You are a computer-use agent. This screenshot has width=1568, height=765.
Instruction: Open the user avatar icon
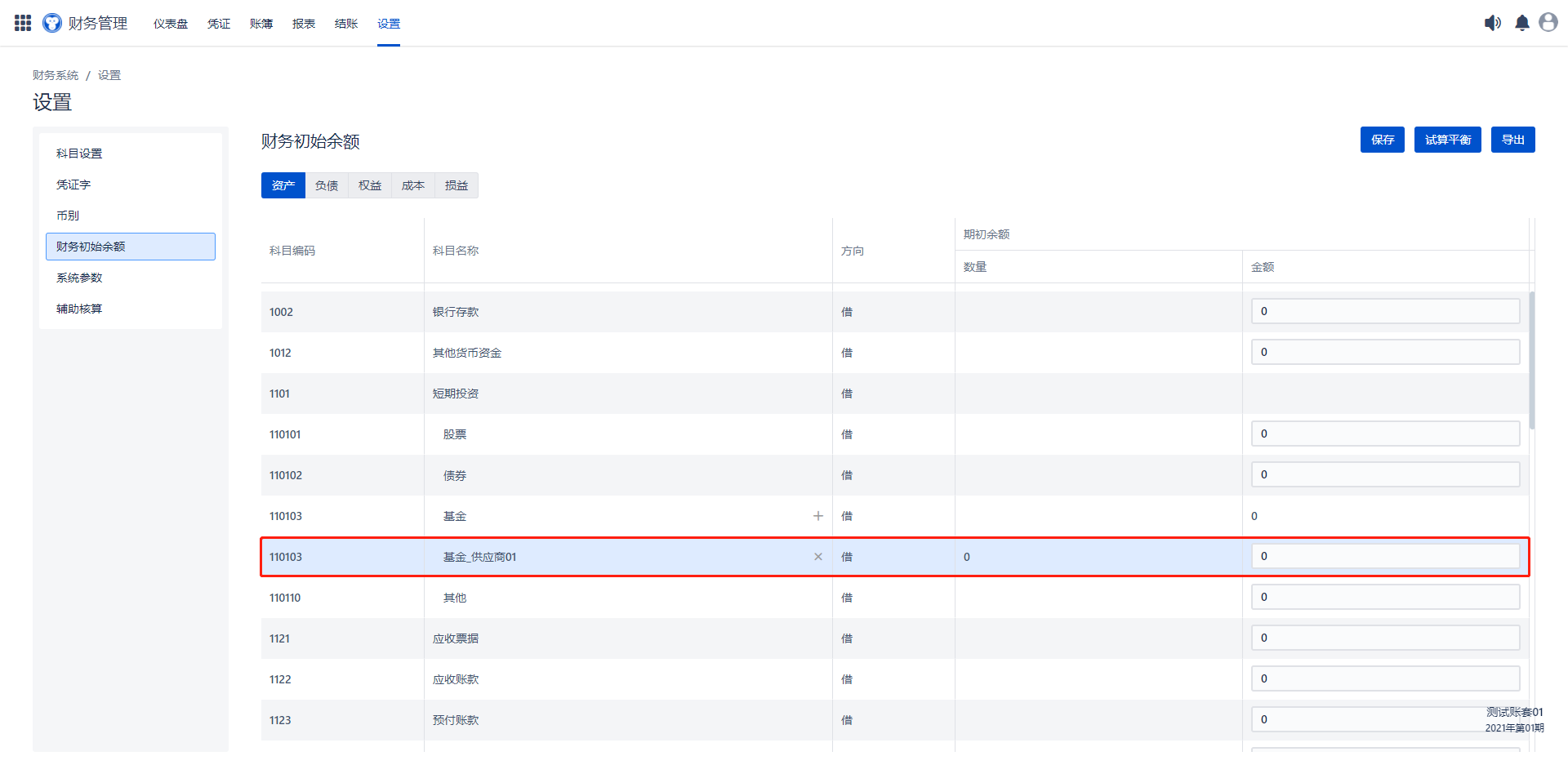coord(1548,23)
